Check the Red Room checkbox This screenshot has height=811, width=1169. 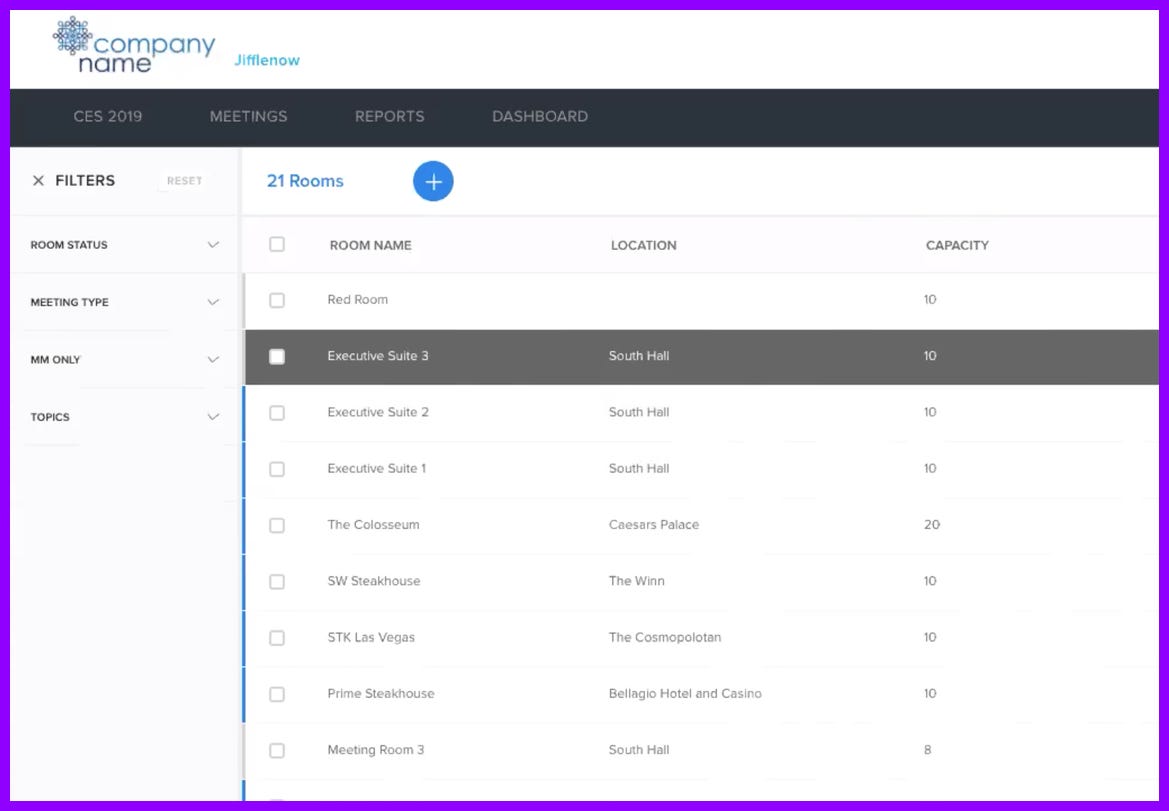click(x=277, y=299)
